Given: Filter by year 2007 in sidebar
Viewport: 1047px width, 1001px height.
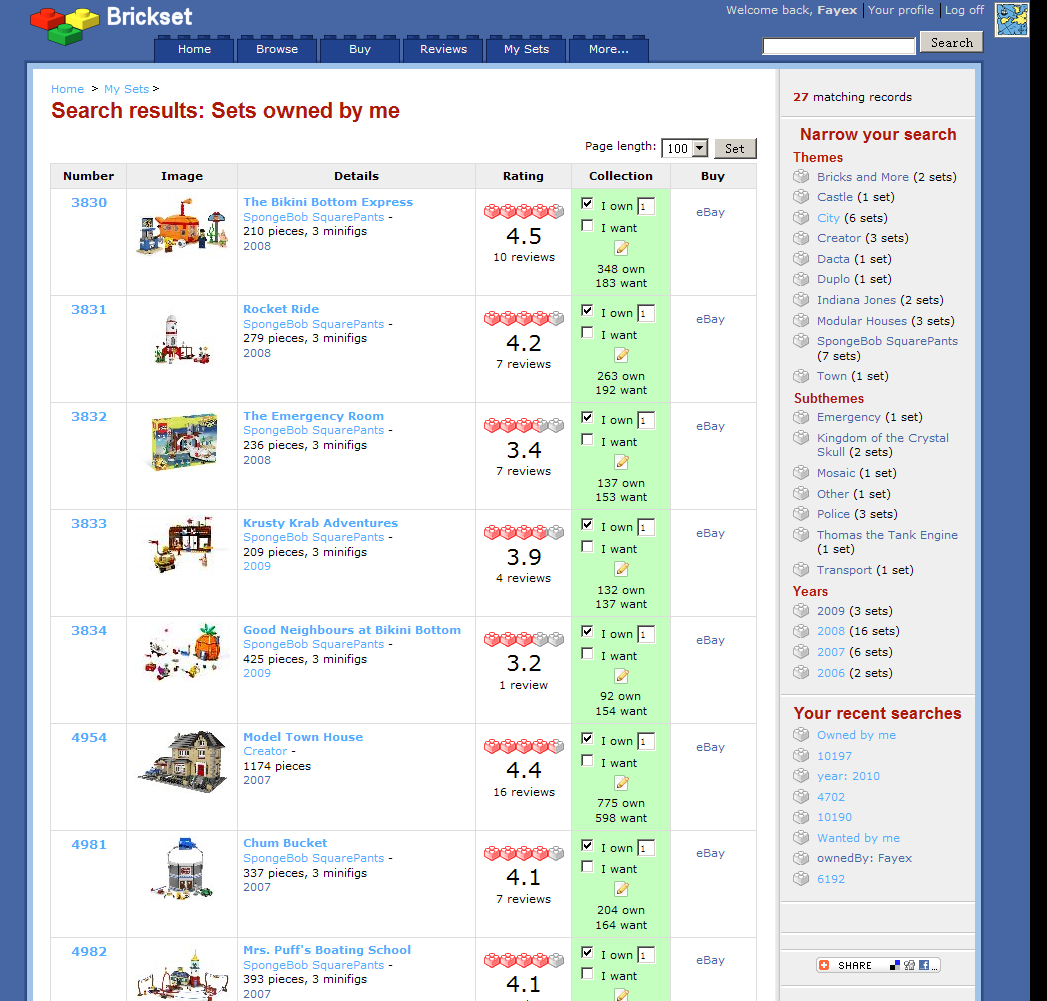Looking at the screenshot, I should [x=831, y=652].
